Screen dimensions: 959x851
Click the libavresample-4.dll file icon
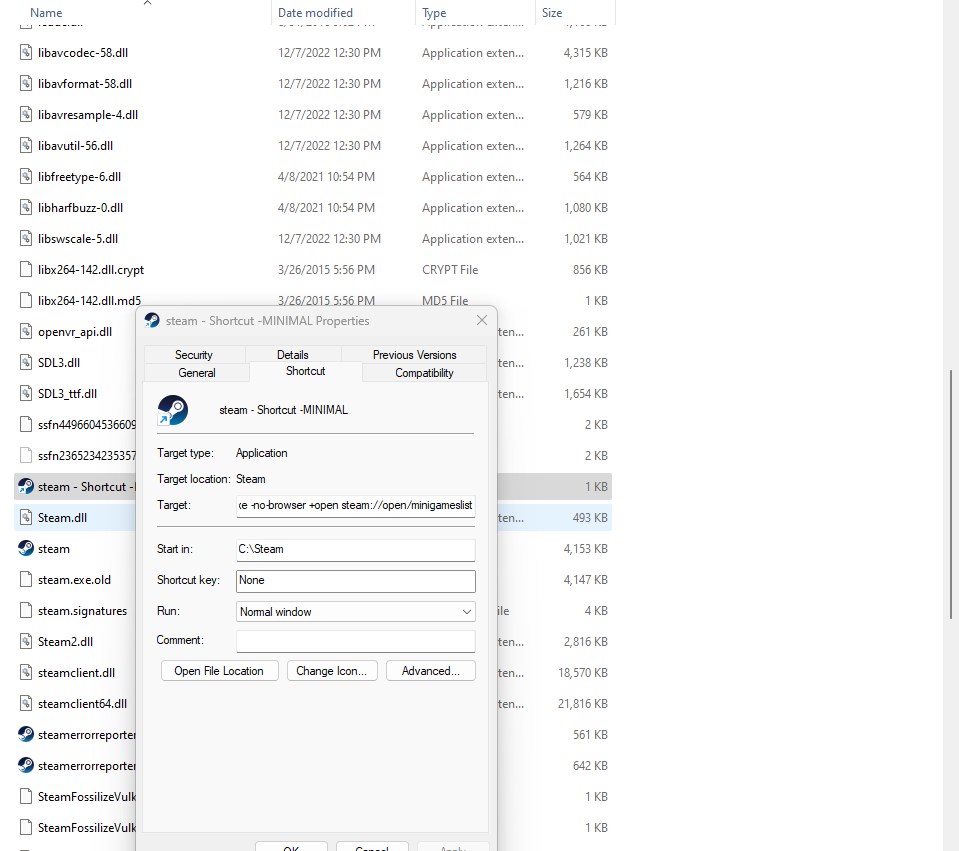click(x=26, y=114)
